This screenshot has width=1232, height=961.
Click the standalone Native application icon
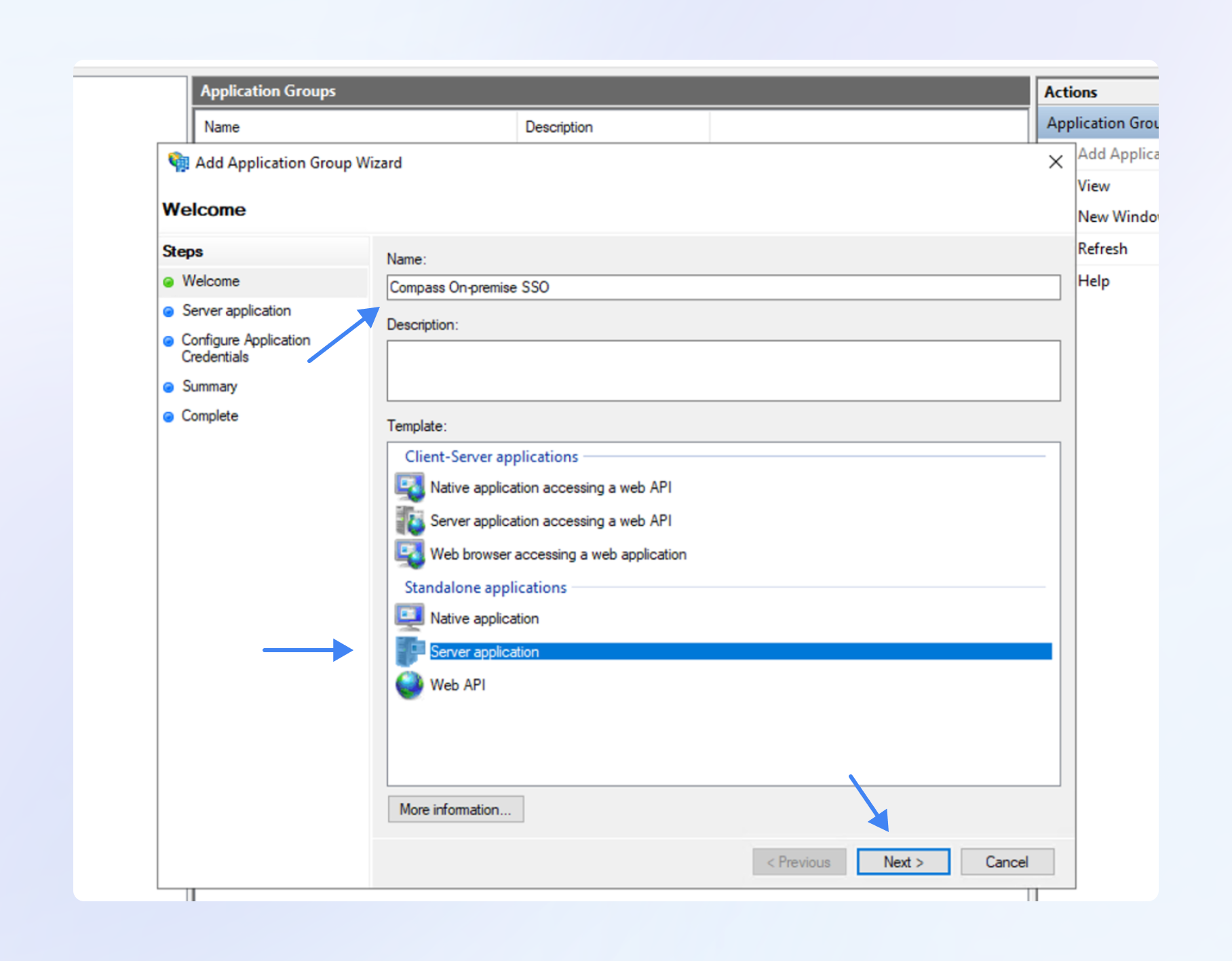(x=410, y=618)
